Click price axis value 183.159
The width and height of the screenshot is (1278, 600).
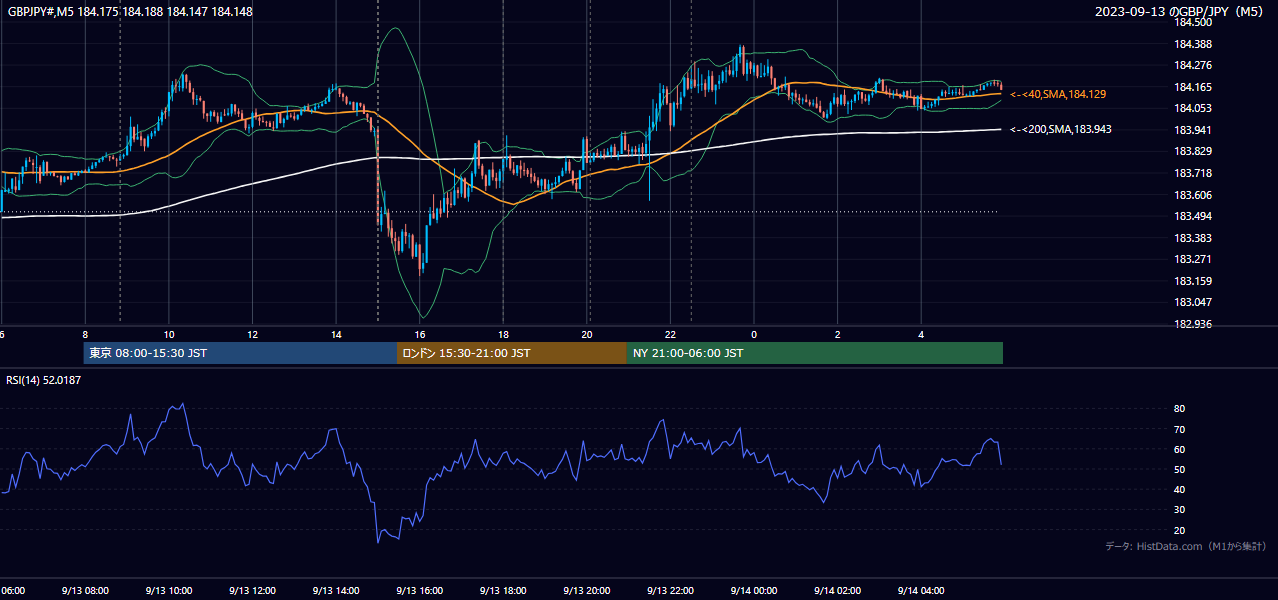coord(1193,281)
